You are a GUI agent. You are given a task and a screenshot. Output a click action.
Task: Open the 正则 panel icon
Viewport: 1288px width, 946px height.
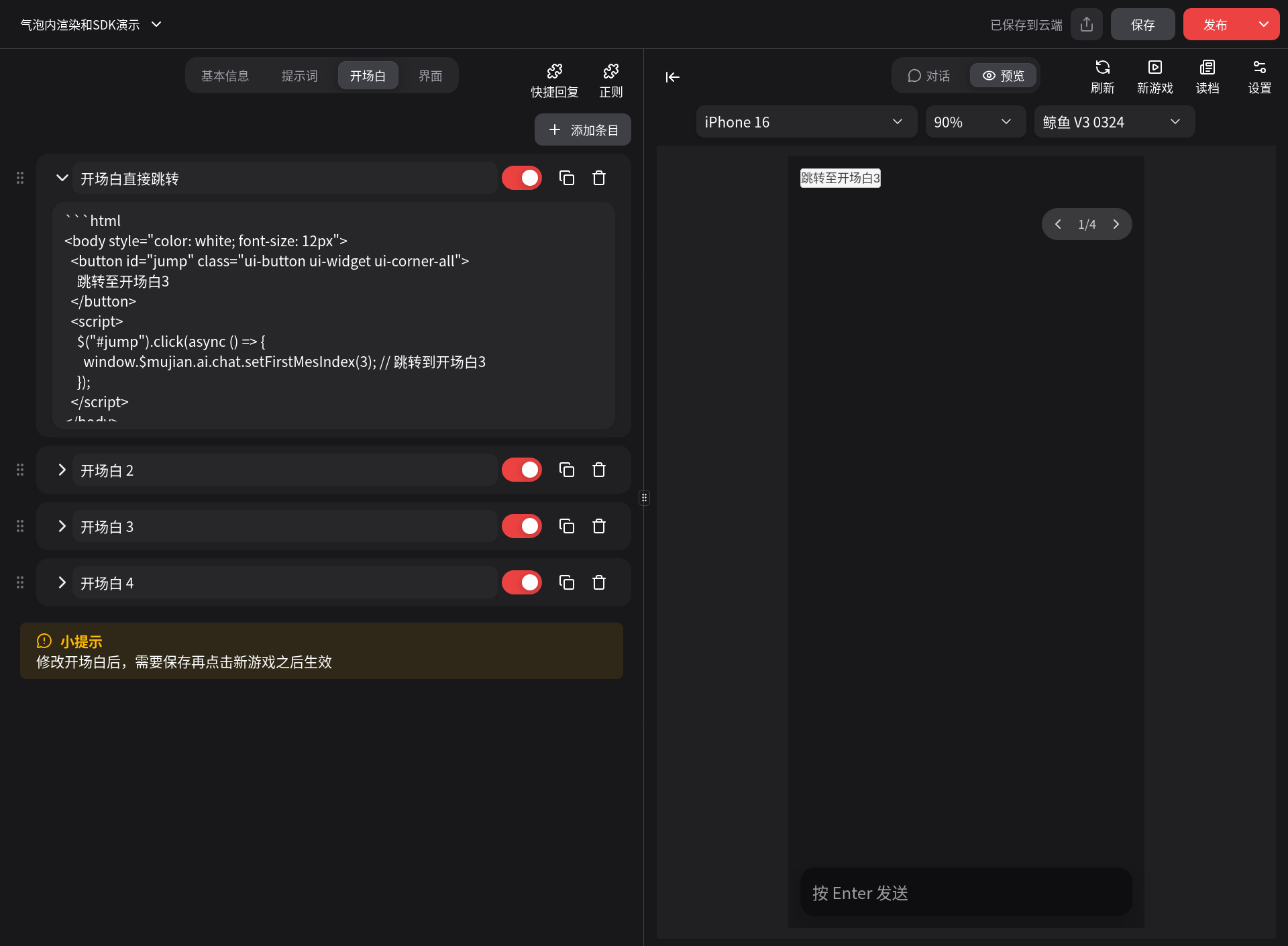pyautogui.click(x=610, y=78)
